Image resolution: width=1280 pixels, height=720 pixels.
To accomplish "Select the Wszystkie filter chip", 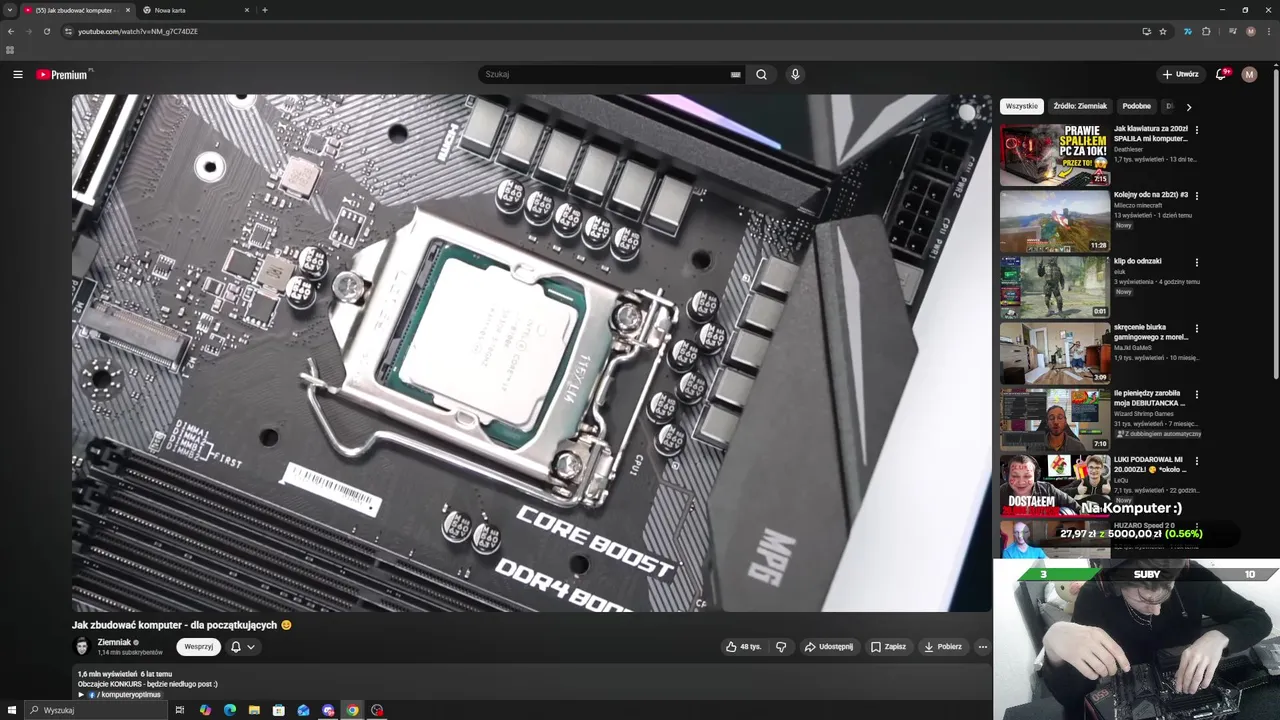I will pyautogui.click(x=1021, y=106).
